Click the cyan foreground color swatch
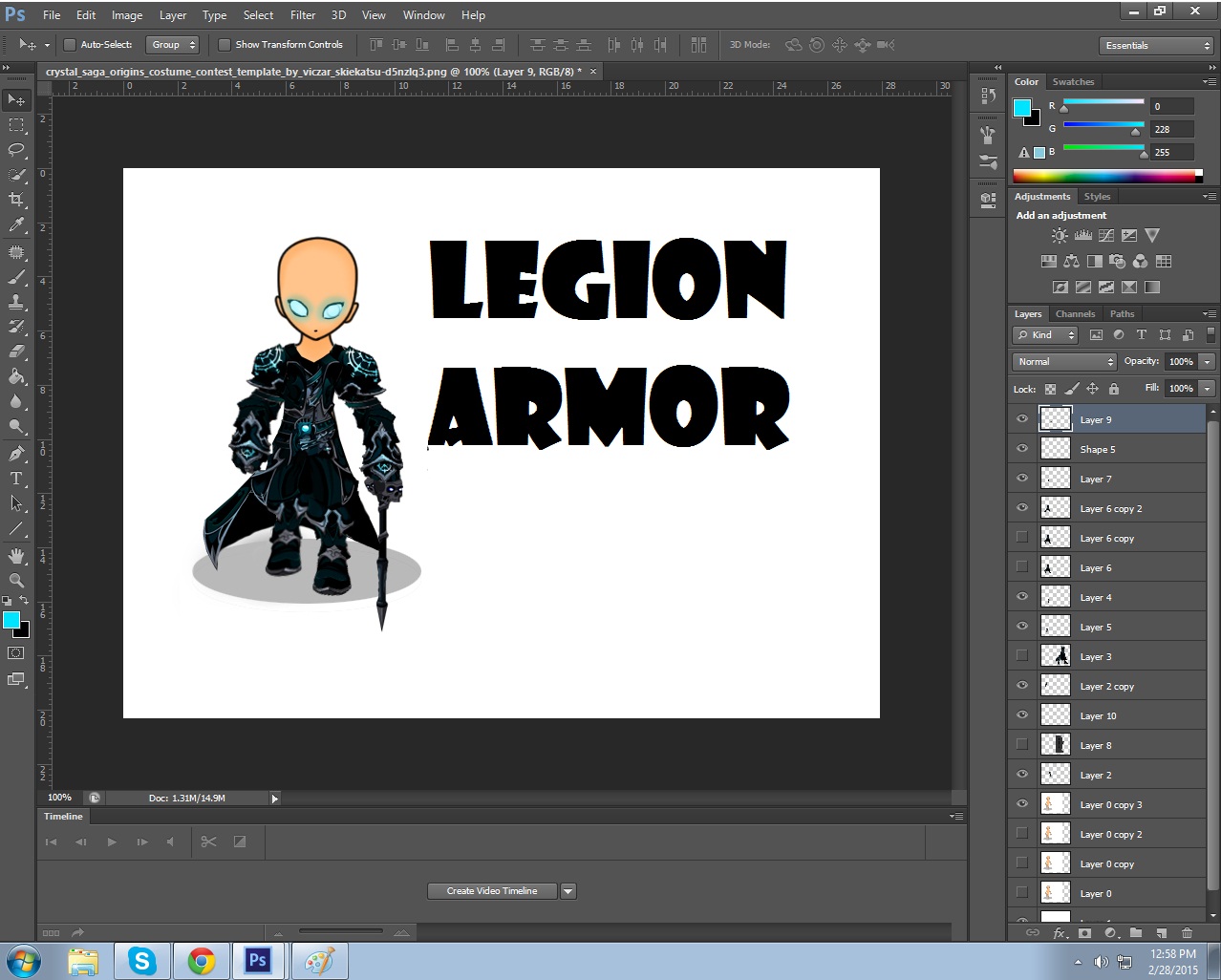Viewport: 1221px width, 980px height. coord(11,621)
